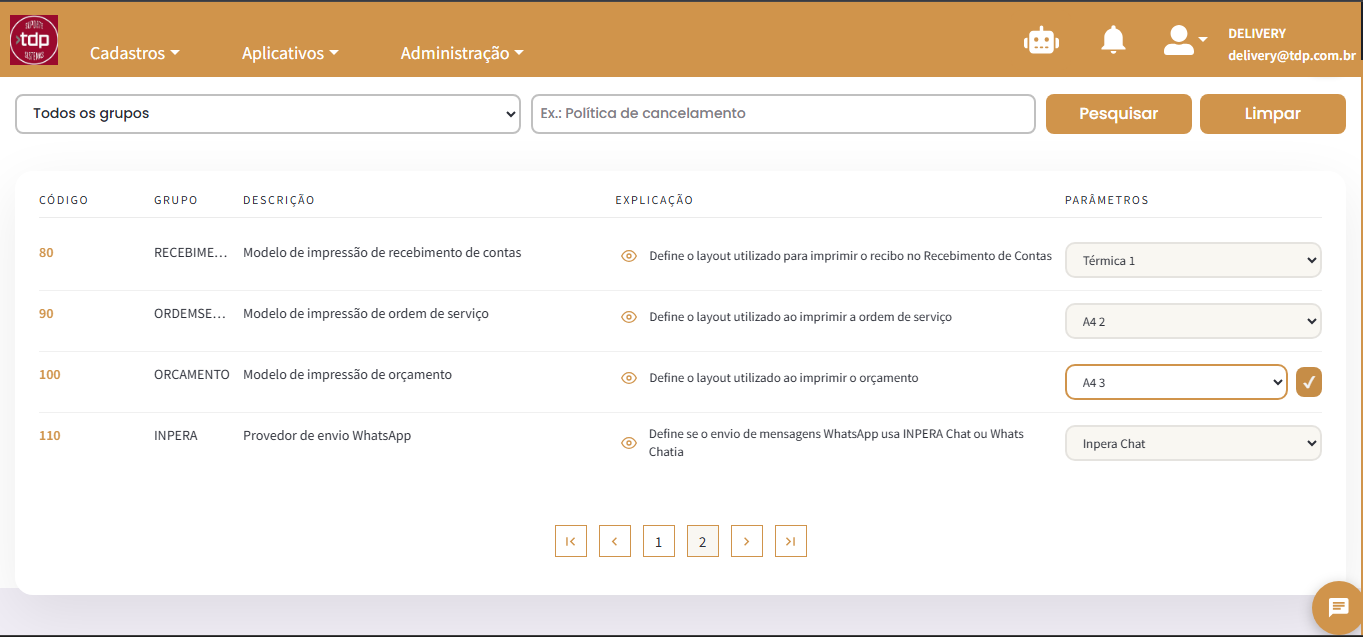Select page 2 in pagination

coord(702,541)
